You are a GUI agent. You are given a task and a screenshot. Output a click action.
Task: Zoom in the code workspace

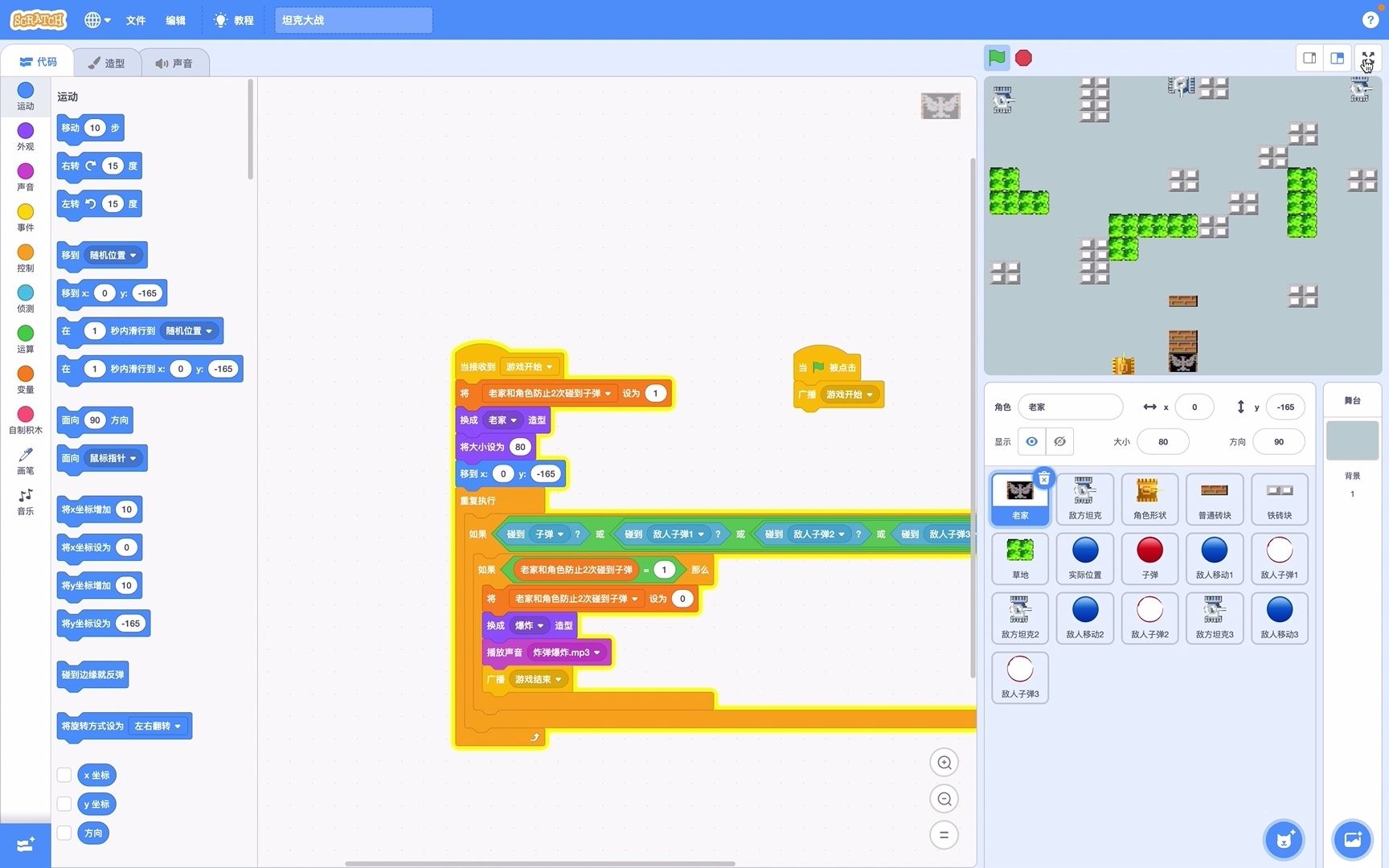coord(944,763)
